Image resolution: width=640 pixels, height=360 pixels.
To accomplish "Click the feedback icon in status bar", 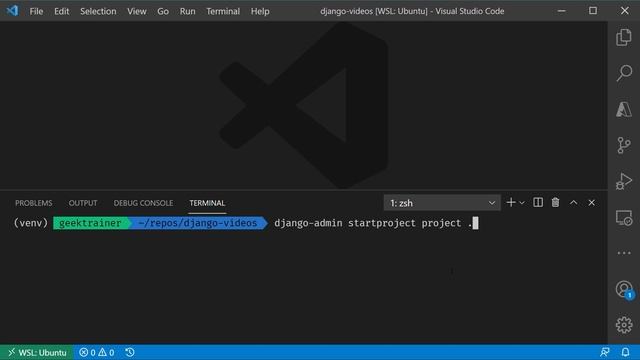I will pos(605,352).
